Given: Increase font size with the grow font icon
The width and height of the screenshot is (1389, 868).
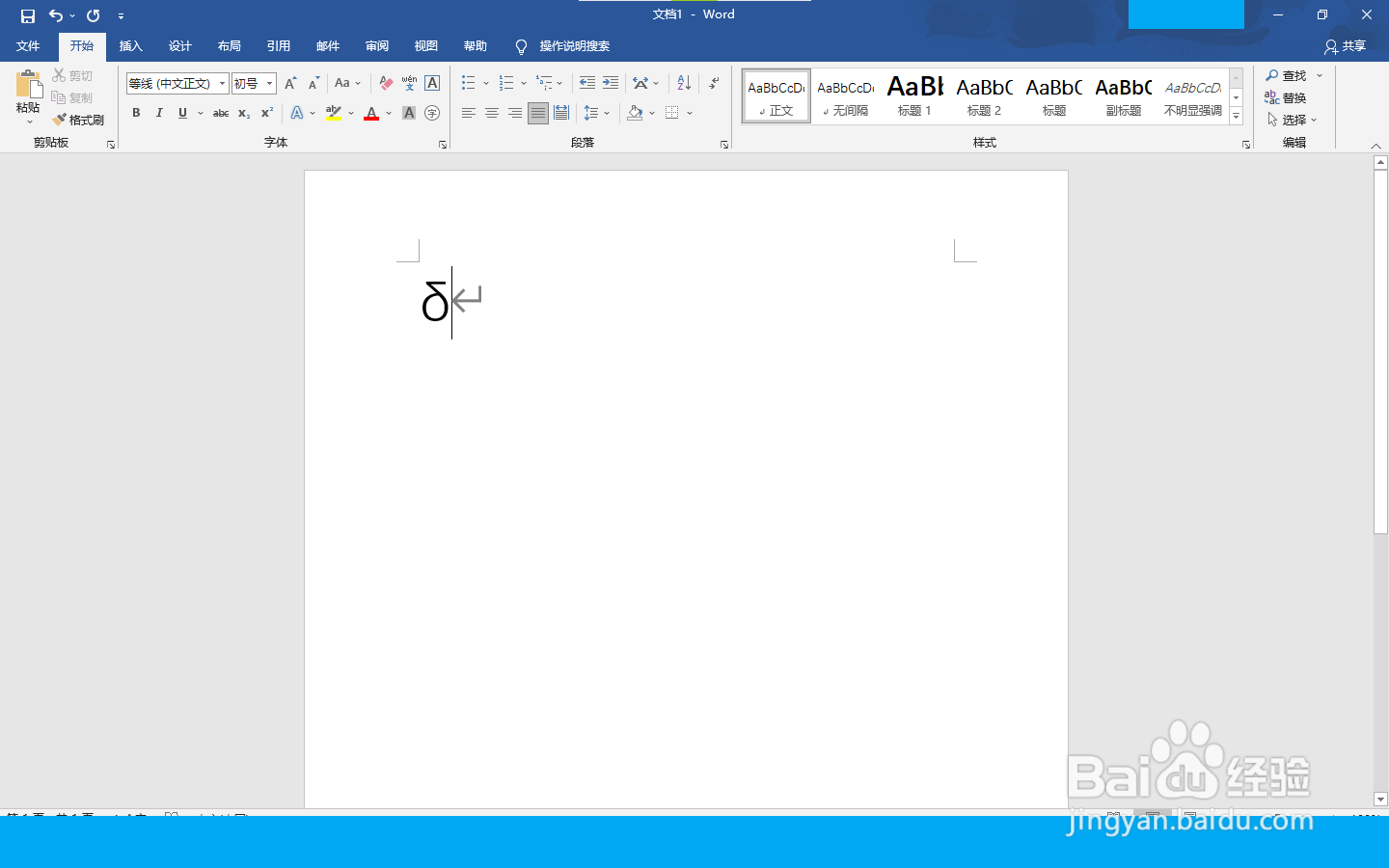Looking at the screenshot, I should 290,83.
